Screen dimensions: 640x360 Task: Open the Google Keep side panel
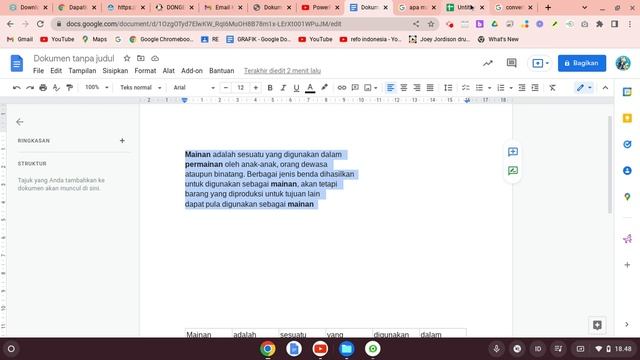[x=627, y=118]
